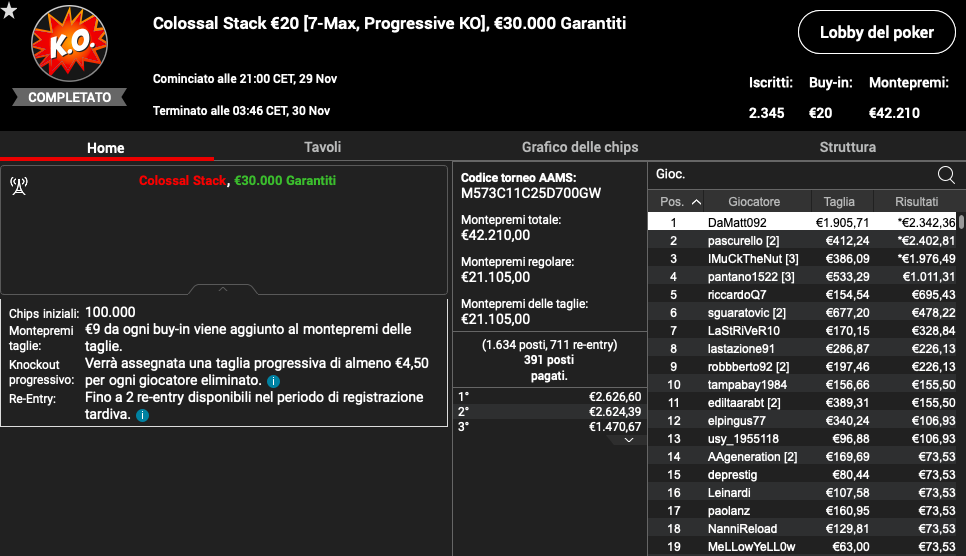Expand the payout list down chevron
The height and width of the screenshot is (556, 966).
coord(627,440)
